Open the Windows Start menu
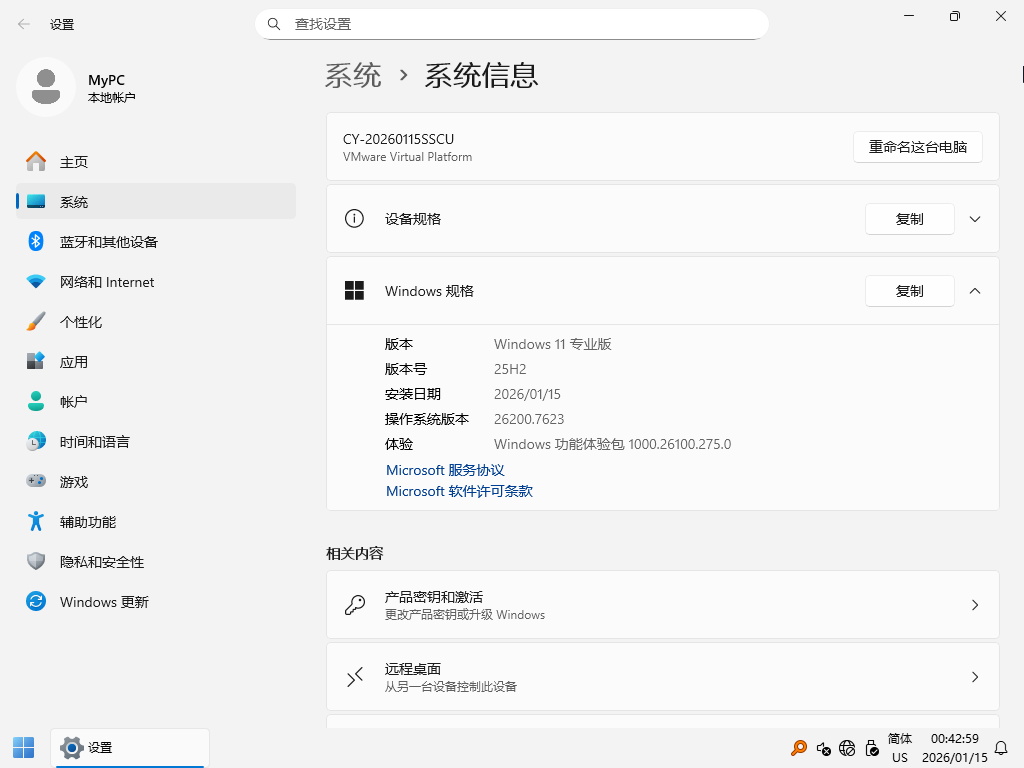The image size is (1024, 768). 23,747
